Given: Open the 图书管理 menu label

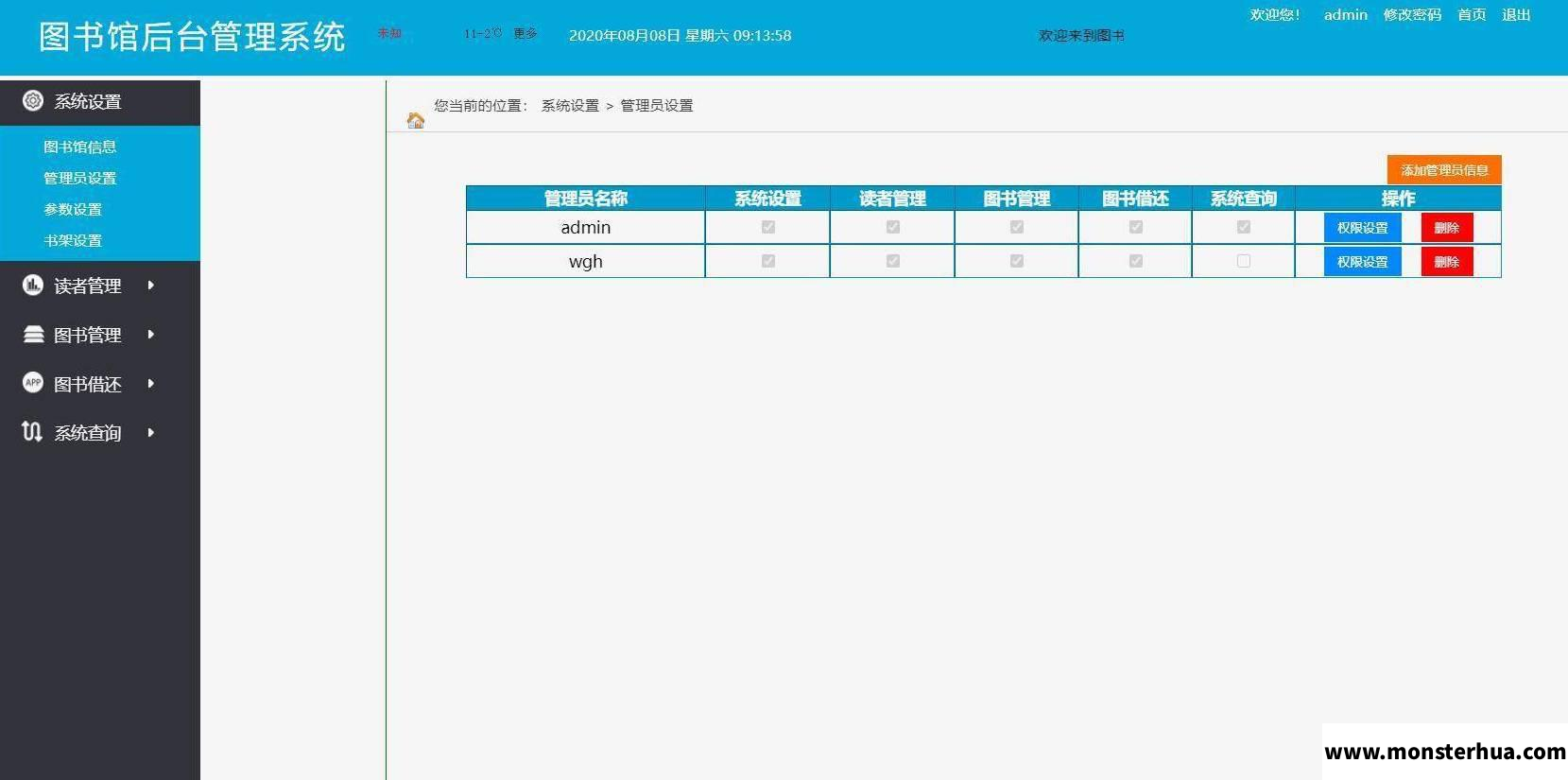Looking at the screenshot, I should pos(88,335).
